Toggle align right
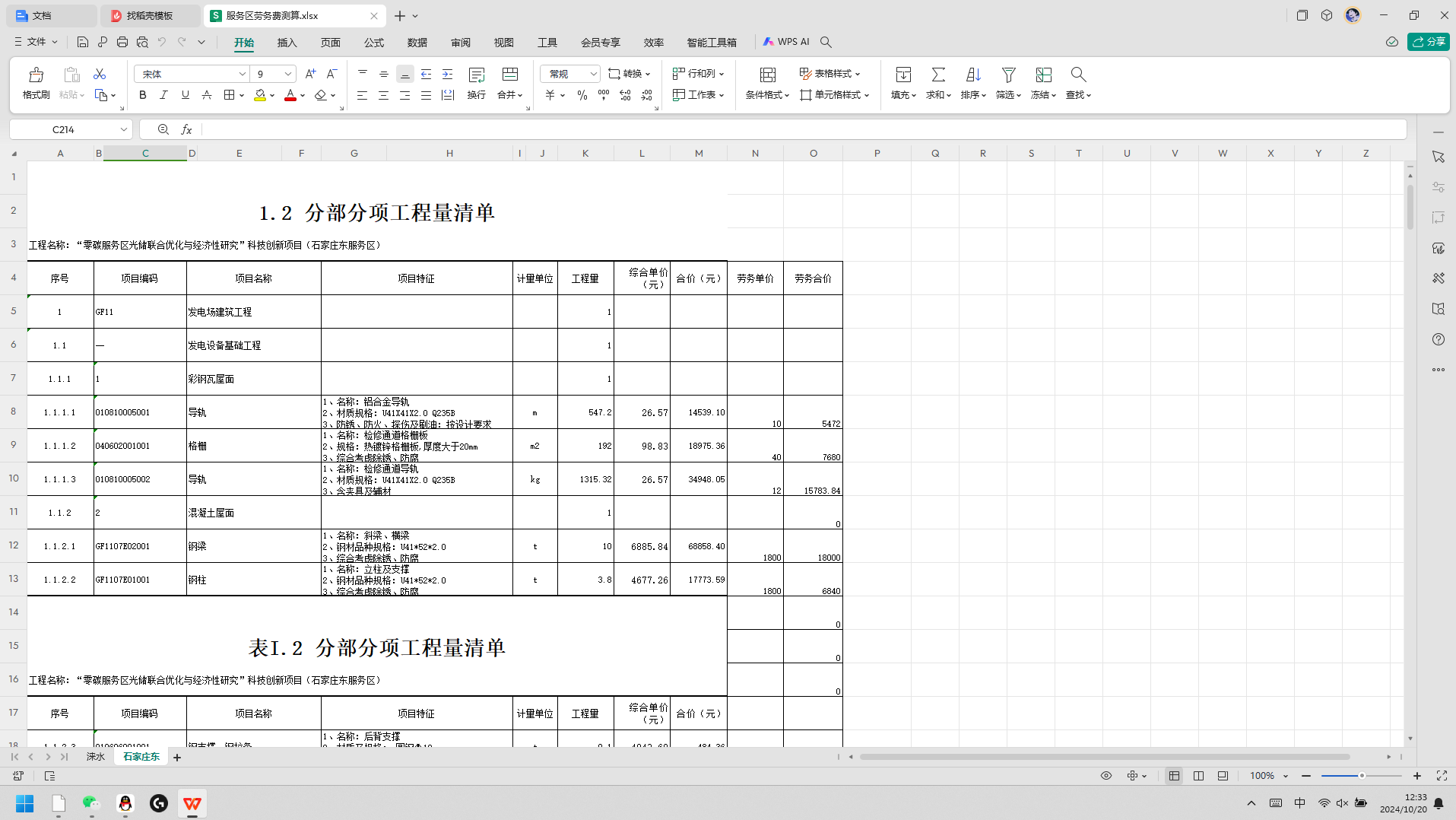 click(404, 95)
